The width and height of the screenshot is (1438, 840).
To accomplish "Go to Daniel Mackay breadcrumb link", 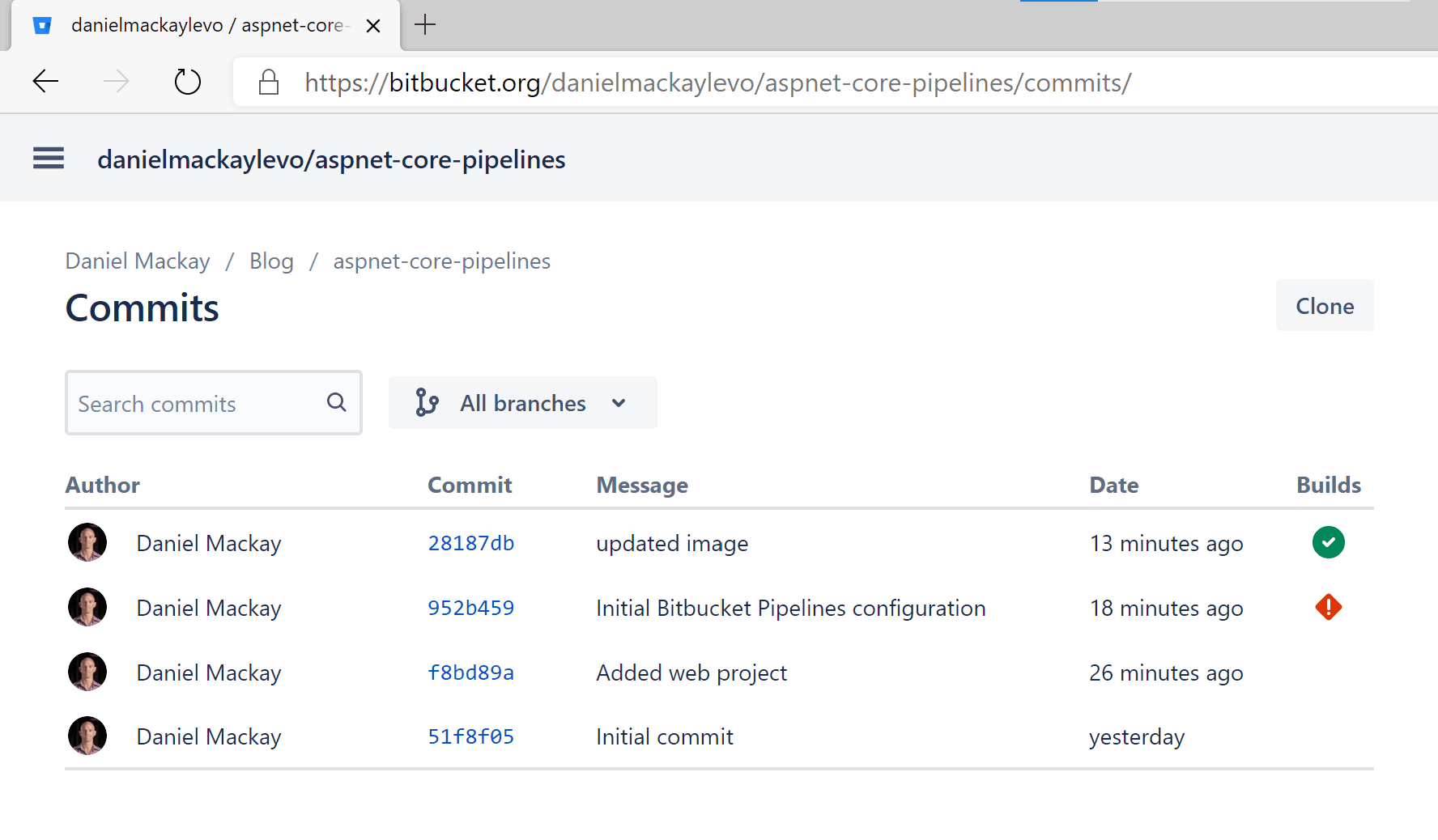I will [138, 261].
